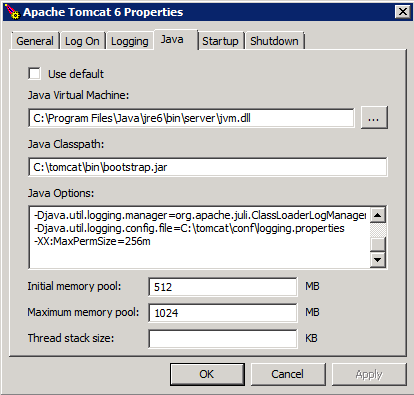Click the Cancel button

288,374
